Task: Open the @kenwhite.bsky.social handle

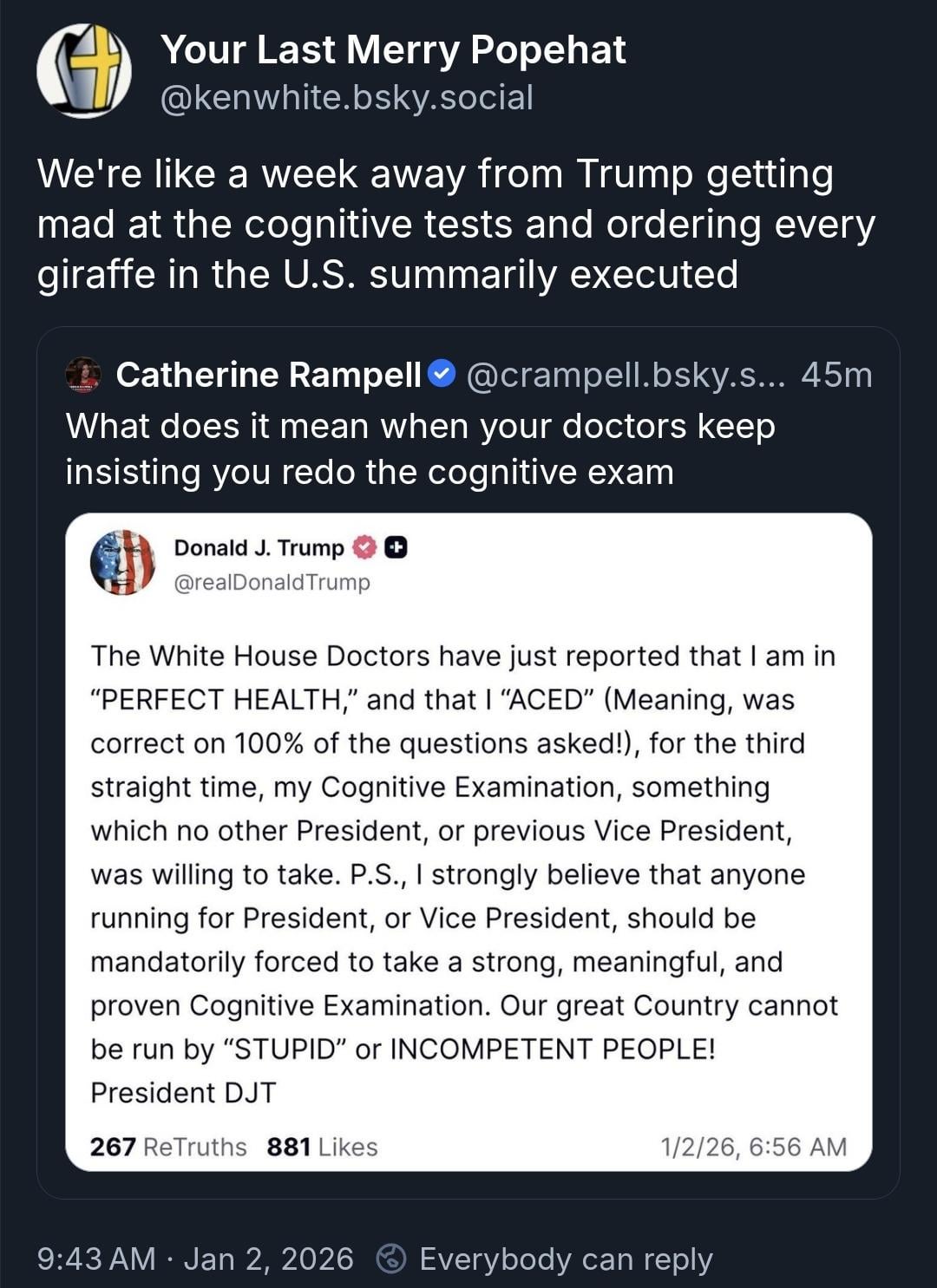Action: (x=346, y=97)
